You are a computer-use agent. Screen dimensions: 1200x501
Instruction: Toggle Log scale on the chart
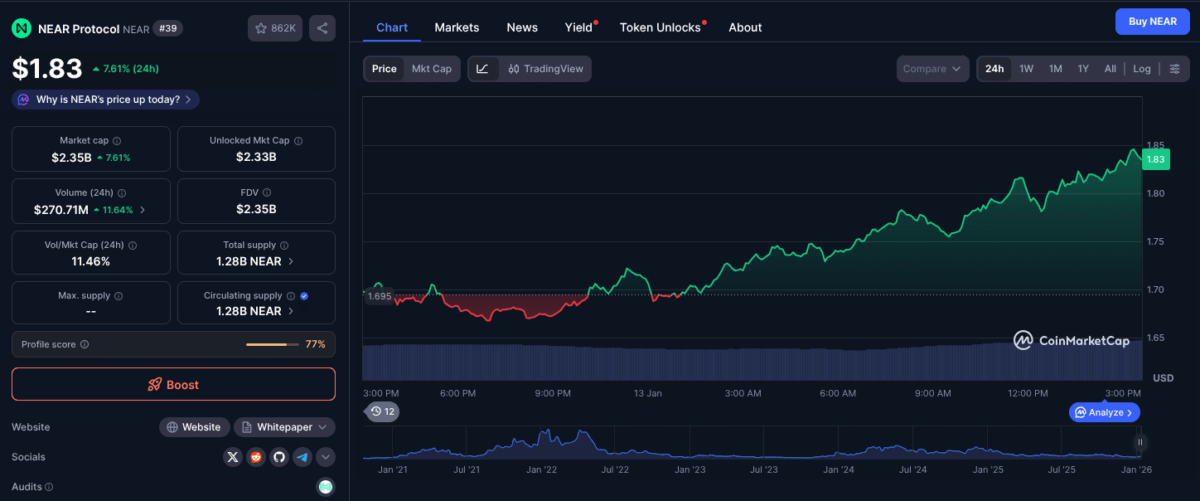coord(1142,69)
